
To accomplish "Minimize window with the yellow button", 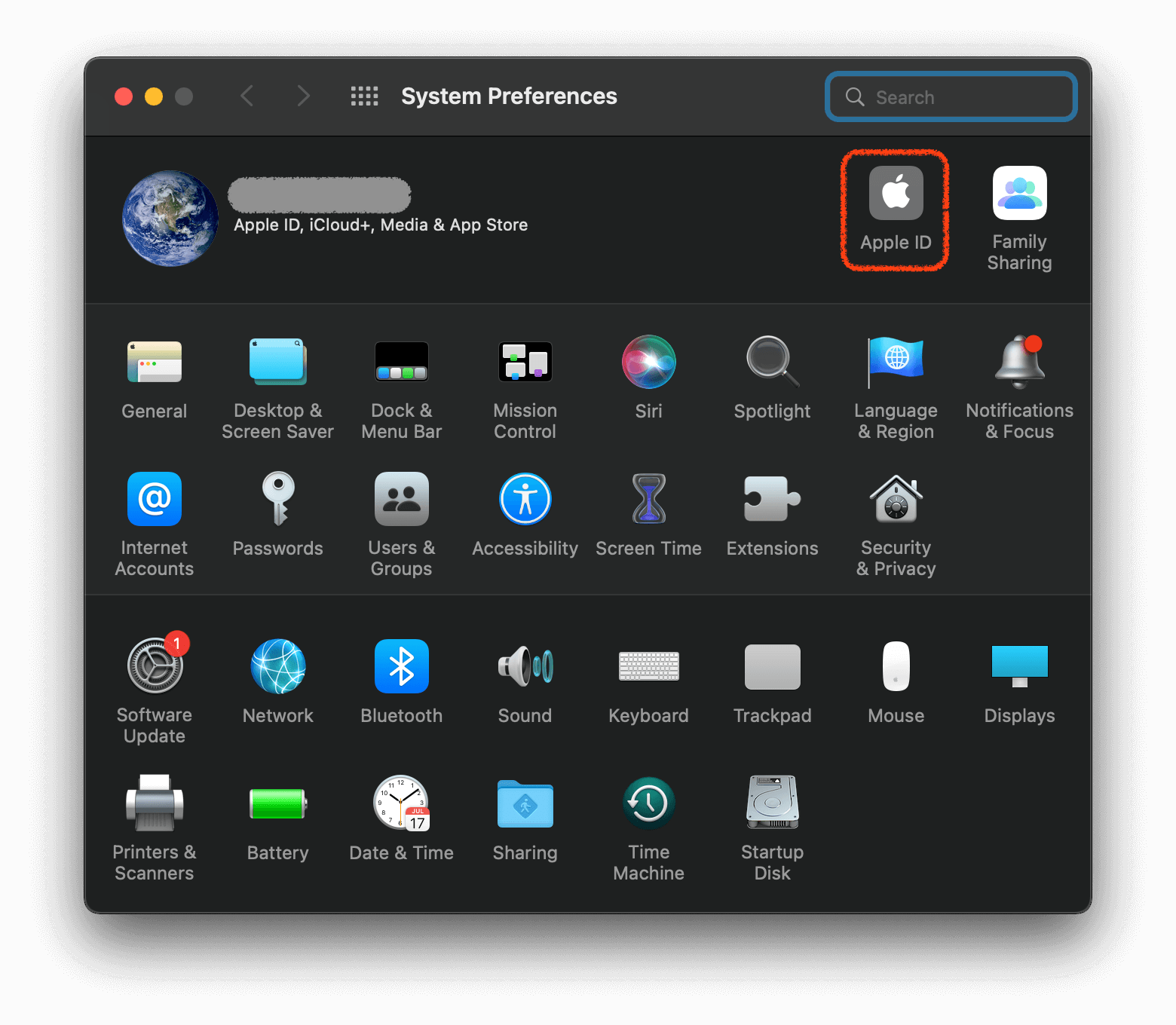I will (x=154, y=96).
